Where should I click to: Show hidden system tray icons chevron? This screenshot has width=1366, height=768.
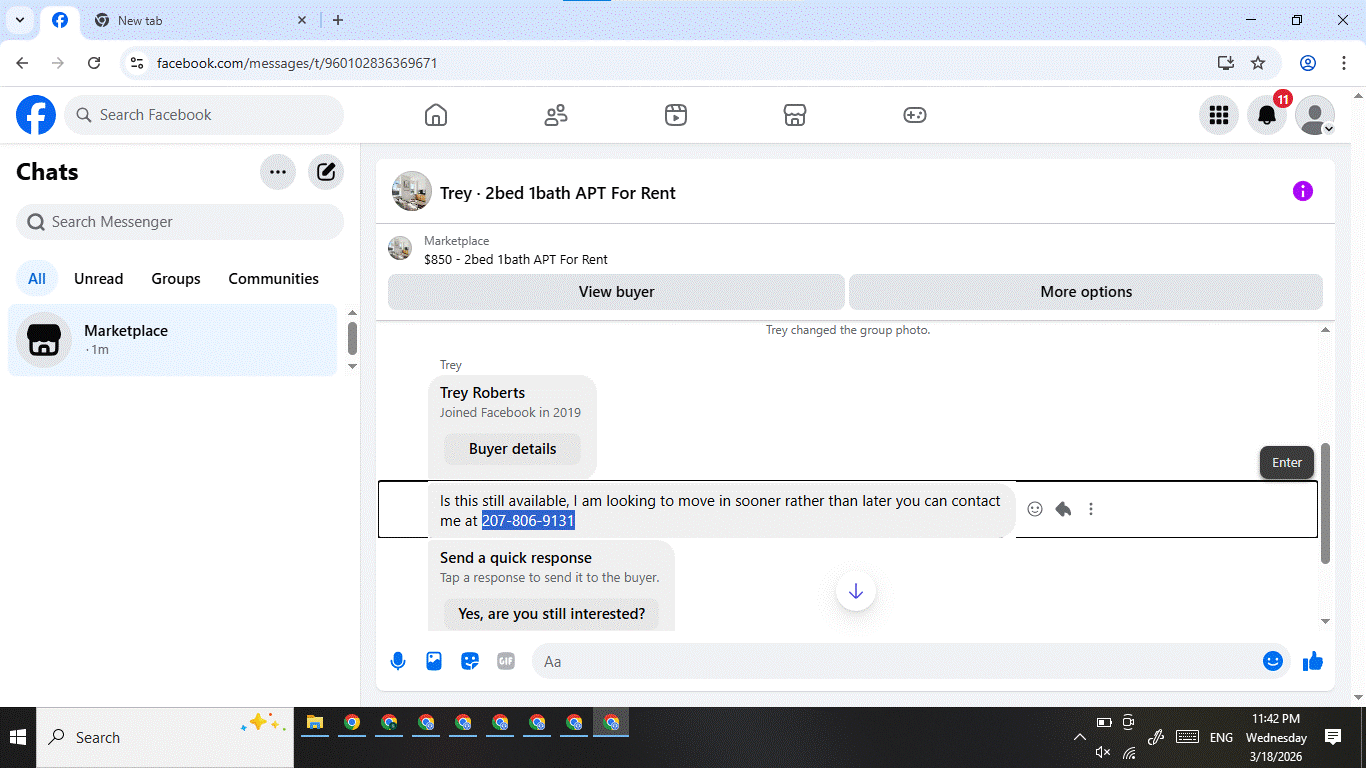pyautogui.click(x=1080, y=738)
